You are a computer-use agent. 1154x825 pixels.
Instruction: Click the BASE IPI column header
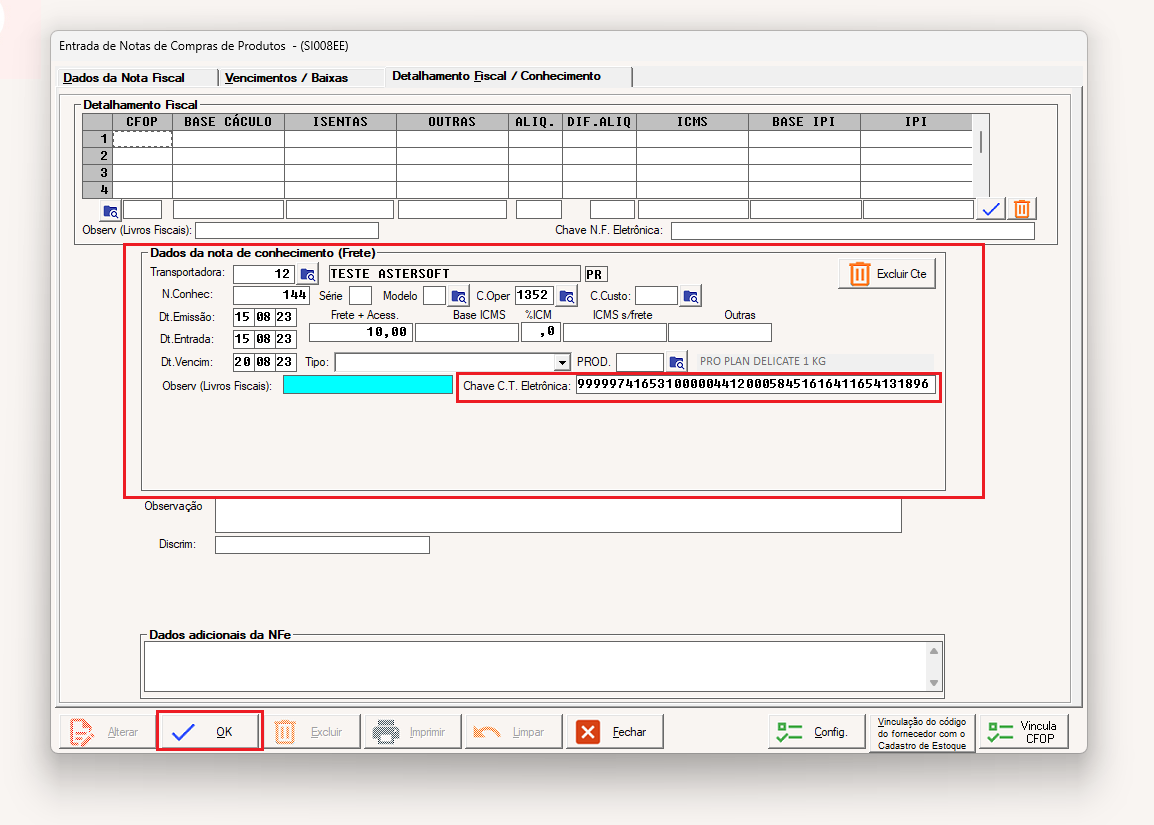coord(804,121)
